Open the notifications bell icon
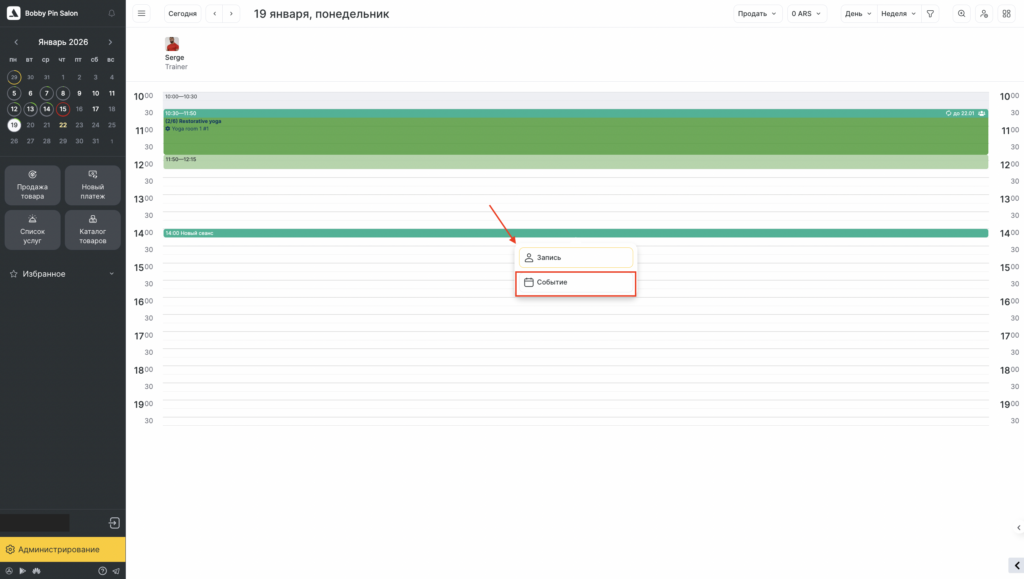The width and height of the screenshot is (1024, 579). tap(111, 14)
